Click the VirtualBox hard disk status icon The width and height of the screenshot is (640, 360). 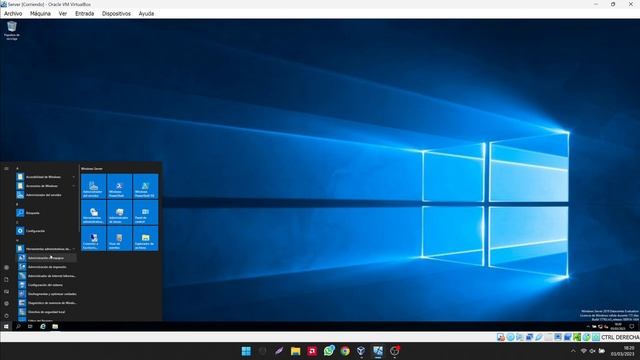coord(501,337)
